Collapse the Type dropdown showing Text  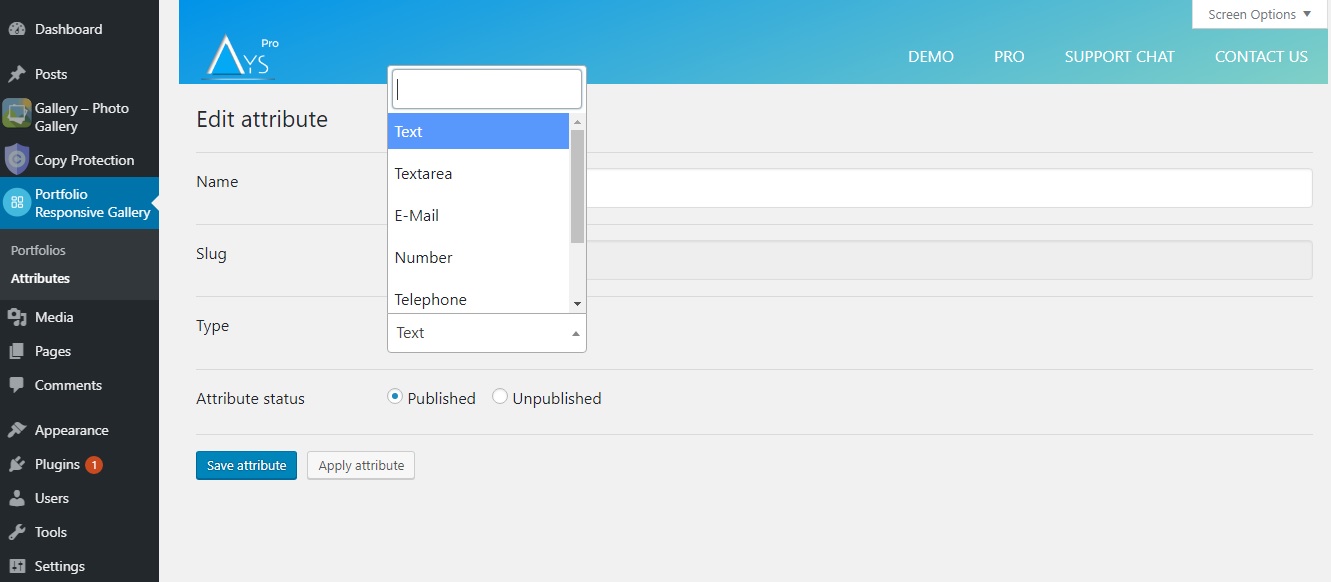(x=487, y=333)
